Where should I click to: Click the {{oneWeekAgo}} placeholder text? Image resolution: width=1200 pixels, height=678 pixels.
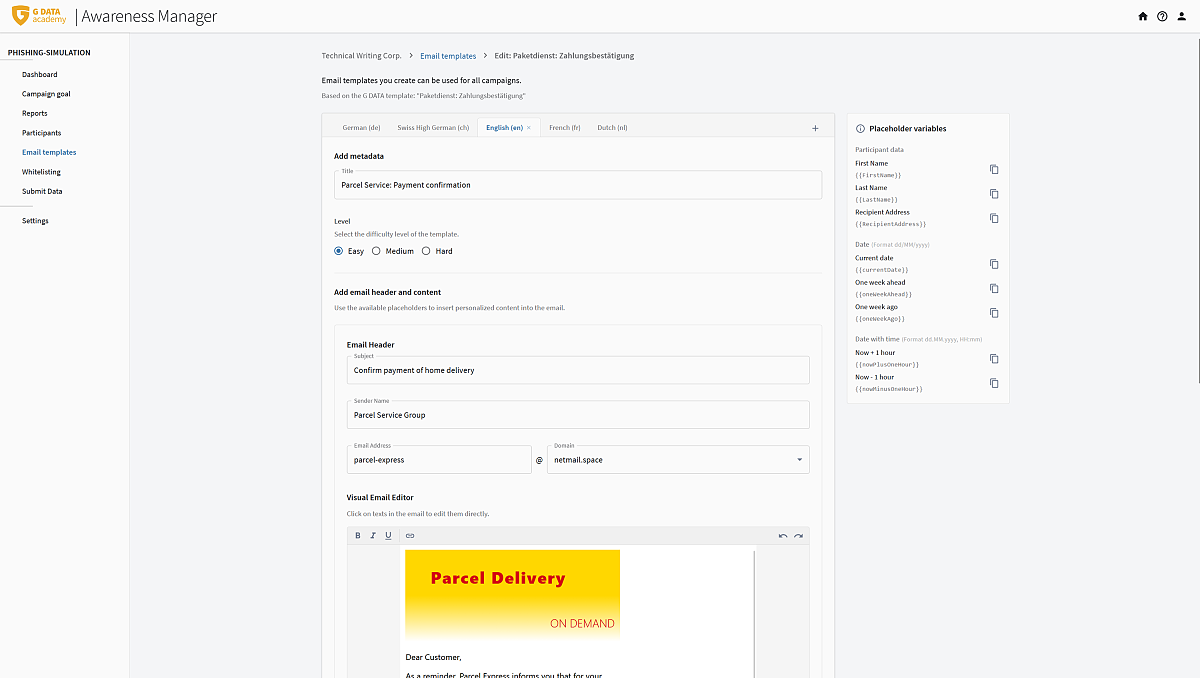point(880,318)
